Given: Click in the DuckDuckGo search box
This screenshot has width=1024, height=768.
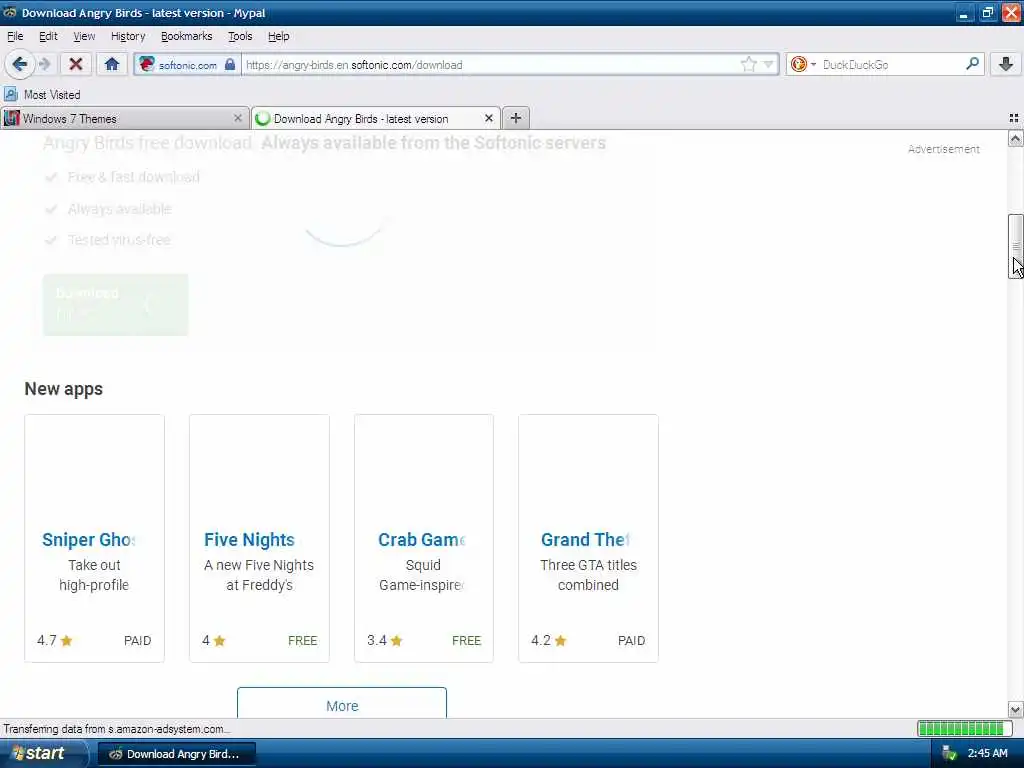Looking at the screenshot, I should [891, 65].
